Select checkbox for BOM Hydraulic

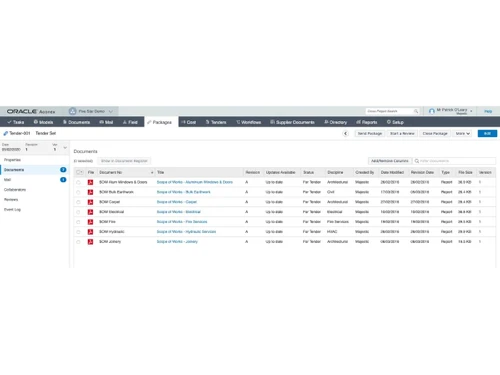pos(78,232)
